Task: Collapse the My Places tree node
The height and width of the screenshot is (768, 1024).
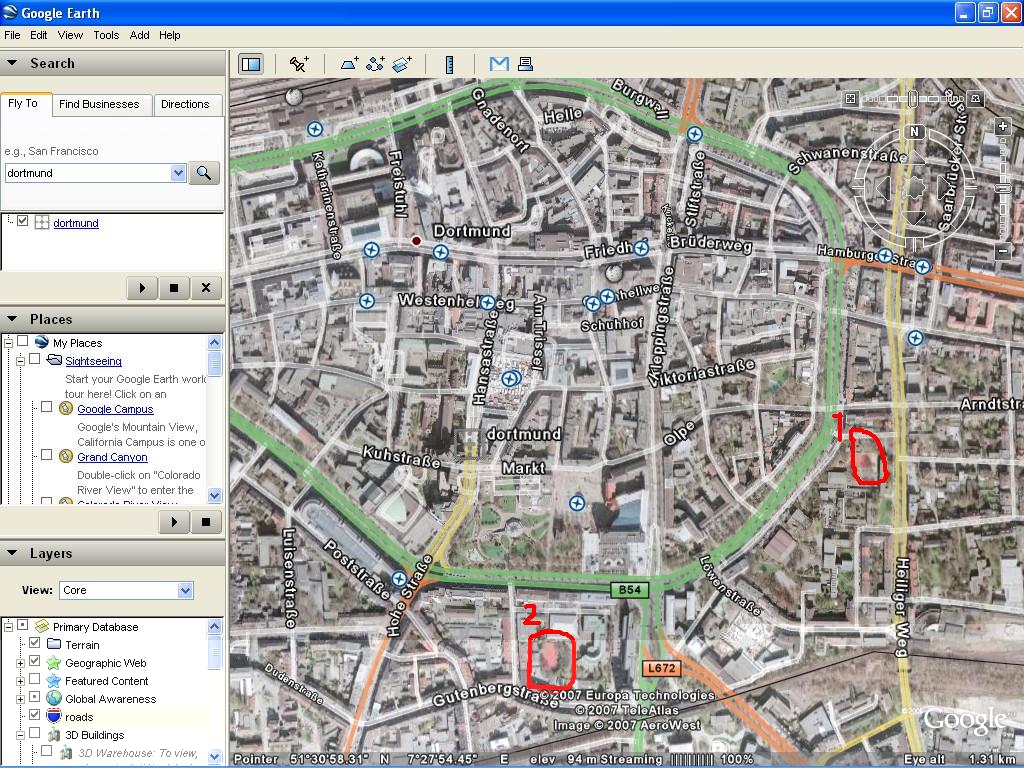Action: [8, 342]
